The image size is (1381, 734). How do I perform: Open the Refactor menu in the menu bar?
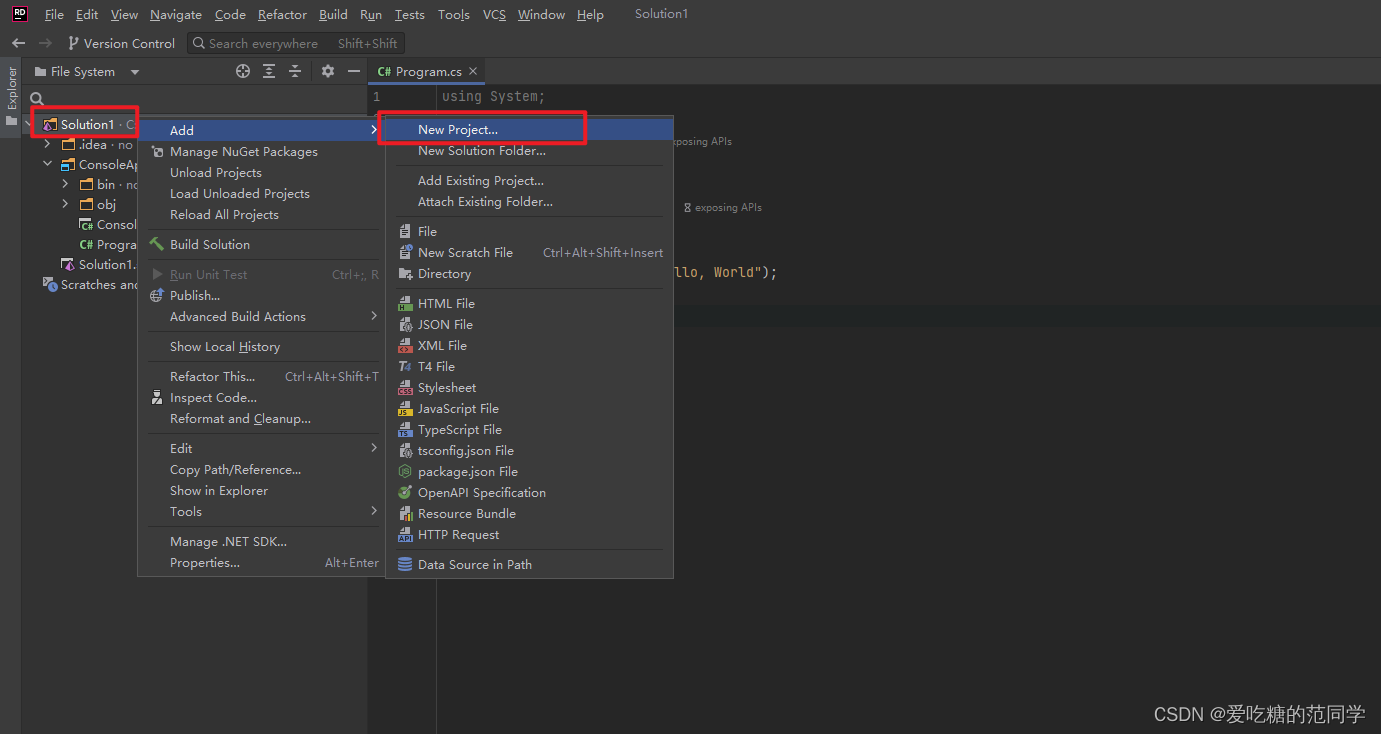pyautogui.click(x=282, y=15)
